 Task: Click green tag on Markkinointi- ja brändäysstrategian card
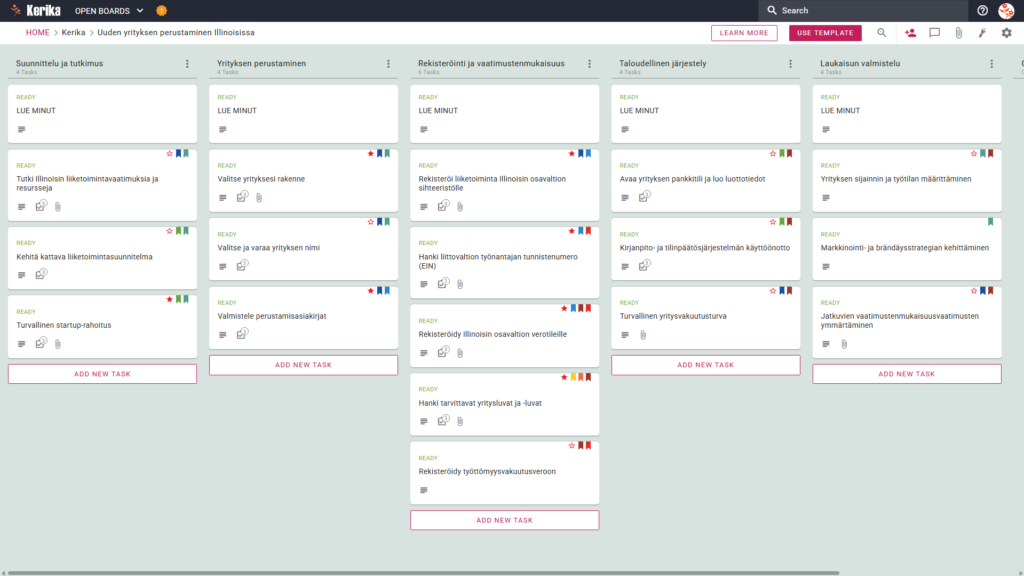(x=991, y=222)
